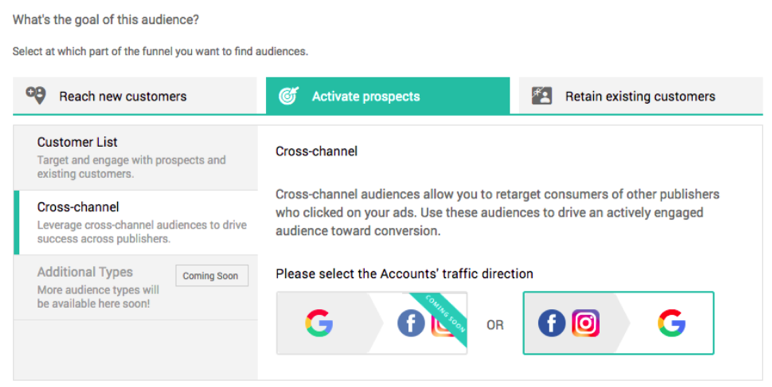This screenshot has width=772, height=387.
Task: Click the Google logo in the left traffic option
Action: click(319, 323)
